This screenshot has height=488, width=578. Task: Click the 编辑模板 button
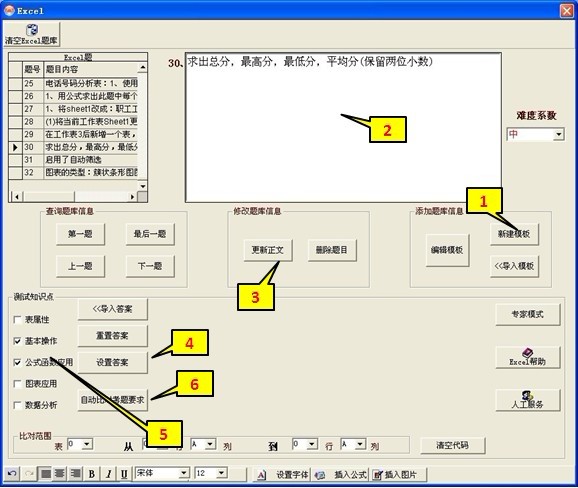pos(447,250)
